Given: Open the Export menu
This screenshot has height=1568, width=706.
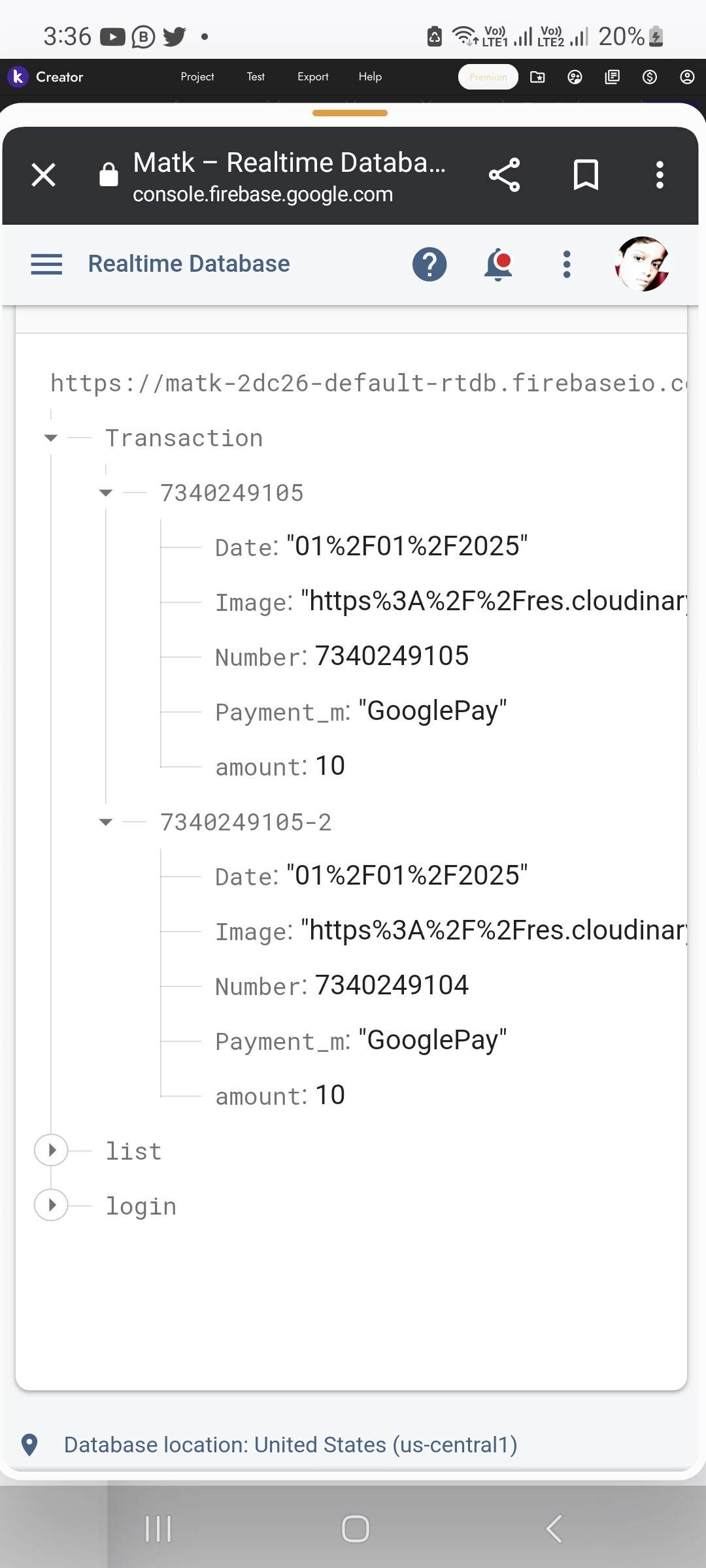Looking at the screenshot, I should click(313, 76).
